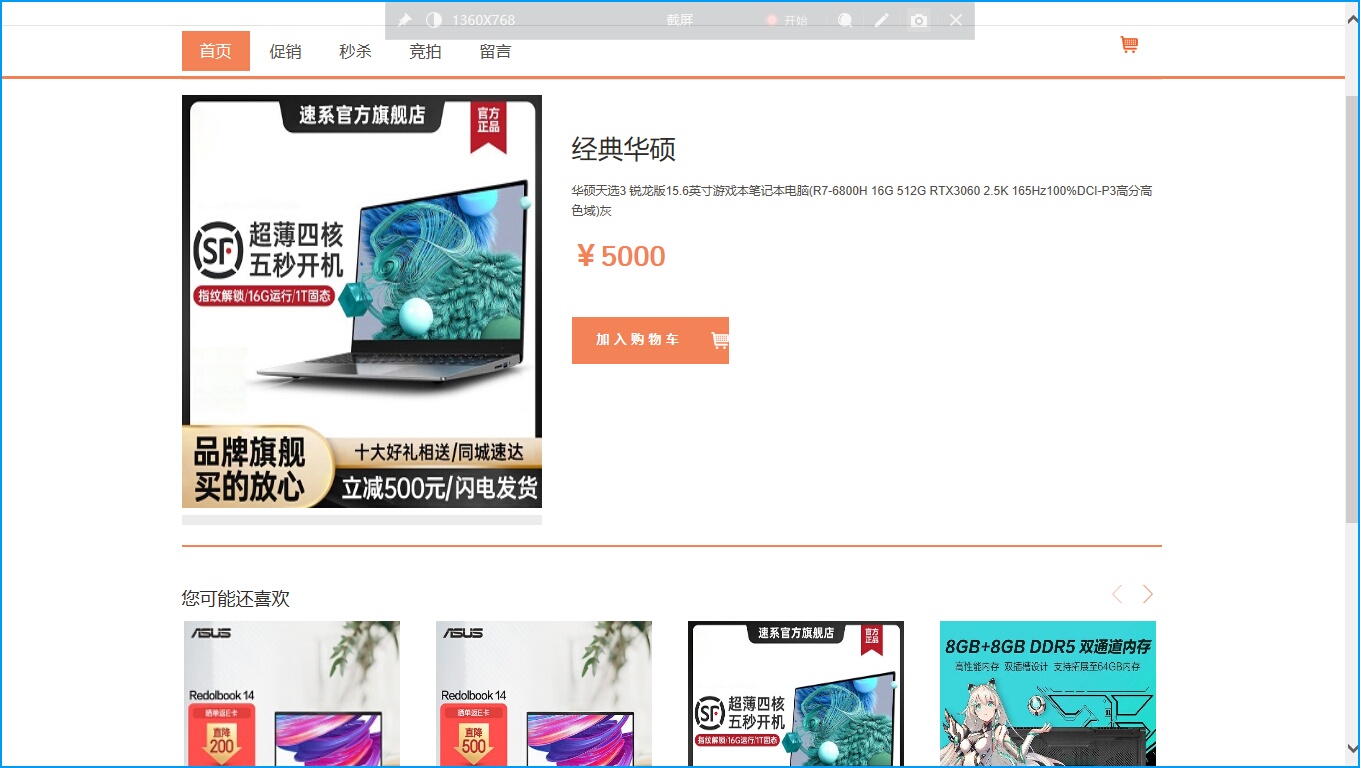
Task: Open the 8GB+8GB DDR5 双通道内存 thumbnail
Action: (1048, 694)
